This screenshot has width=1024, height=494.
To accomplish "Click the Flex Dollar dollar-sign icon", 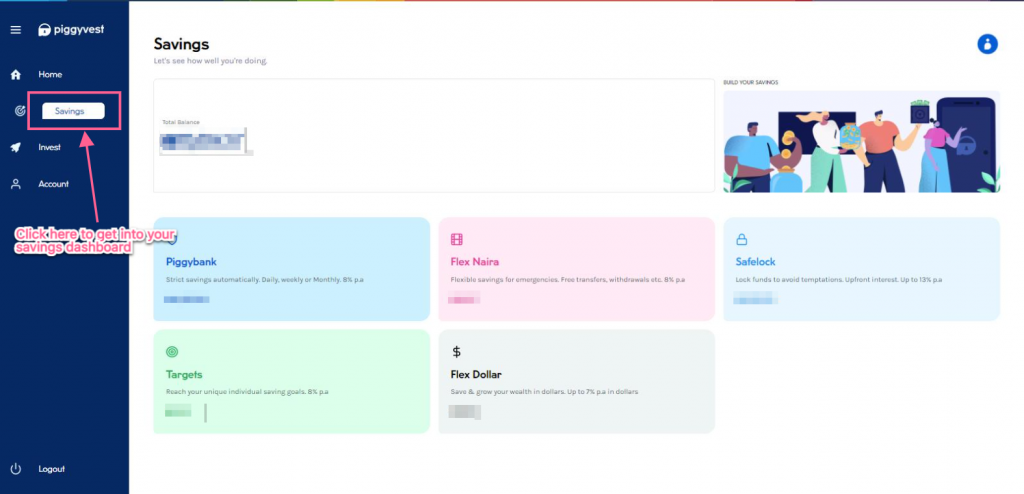I will pos(456,352).
